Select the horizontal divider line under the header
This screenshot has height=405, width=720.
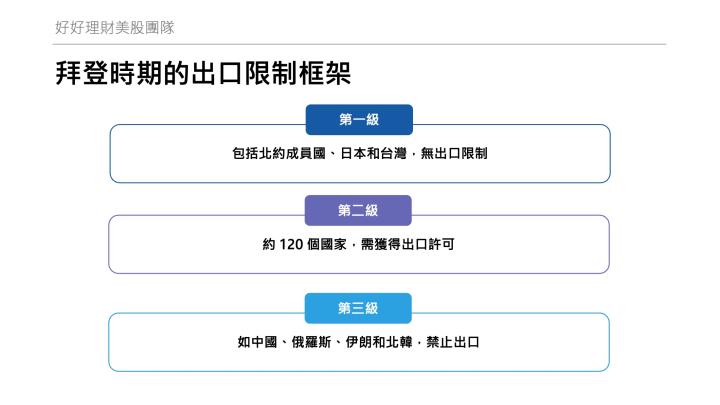(360, 44)
